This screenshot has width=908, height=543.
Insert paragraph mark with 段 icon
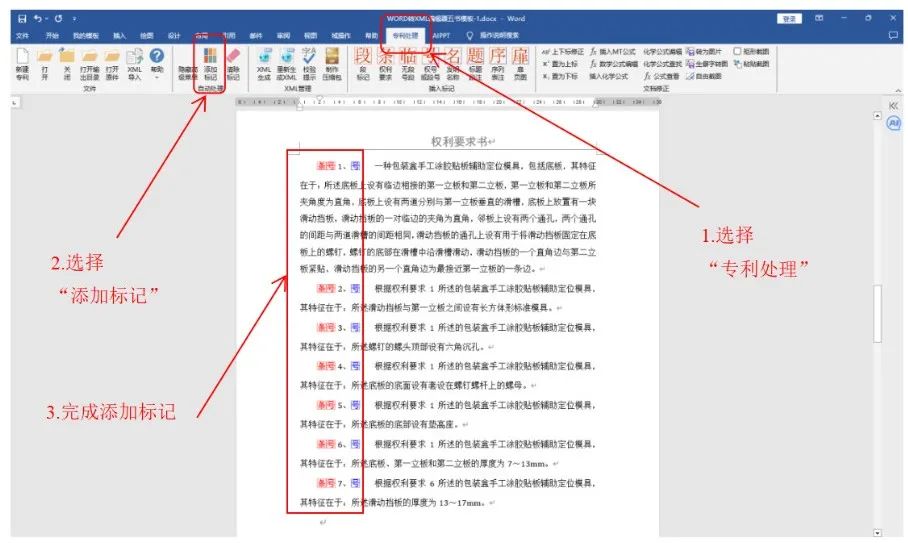click(x=363, y=64)
